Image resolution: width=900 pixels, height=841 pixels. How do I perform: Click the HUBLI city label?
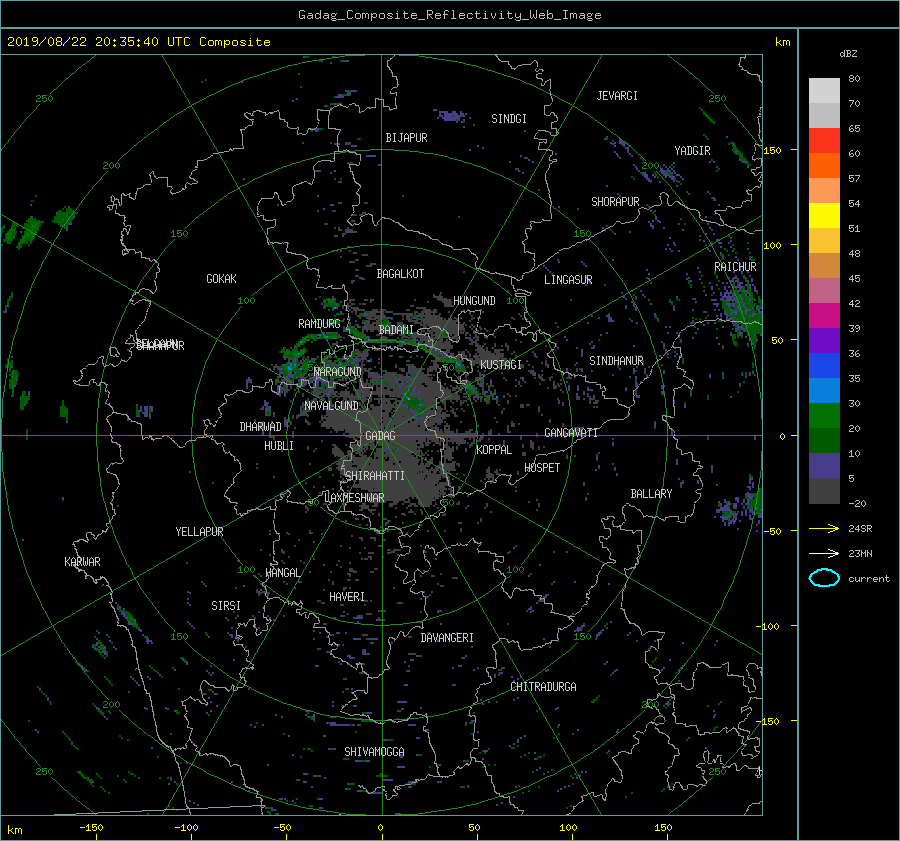(x=279, y=446)
